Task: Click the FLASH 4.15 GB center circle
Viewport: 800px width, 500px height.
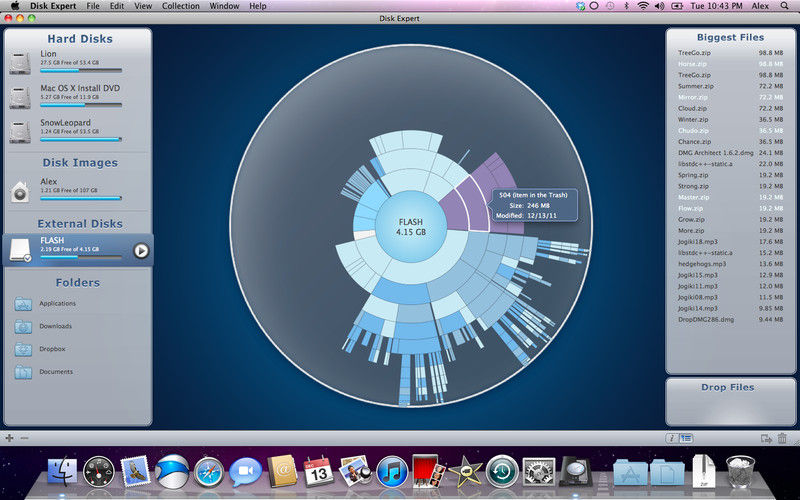Action: click(x=411, y=227)
